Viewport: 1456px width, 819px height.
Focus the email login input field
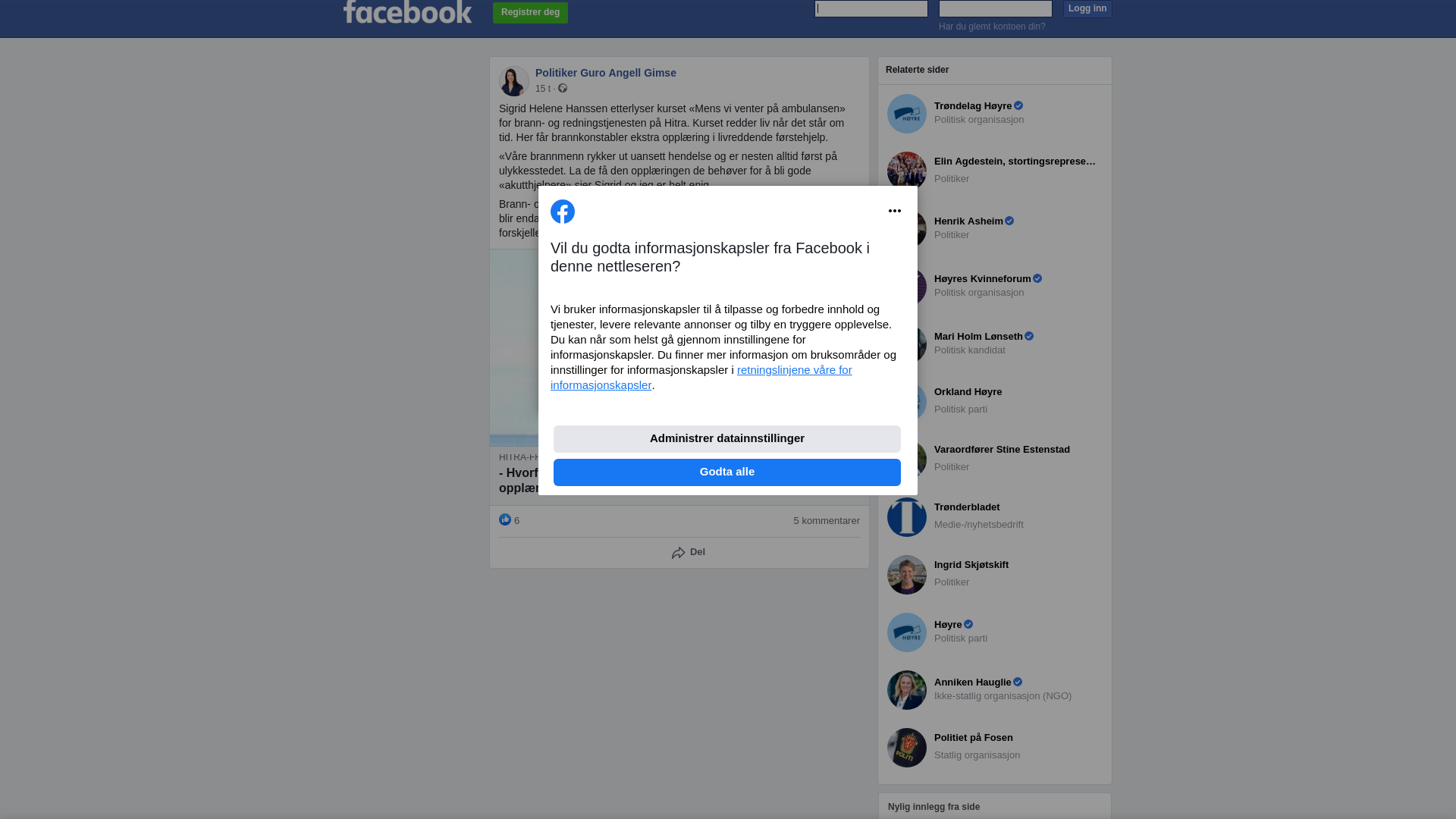pos(871,8)
